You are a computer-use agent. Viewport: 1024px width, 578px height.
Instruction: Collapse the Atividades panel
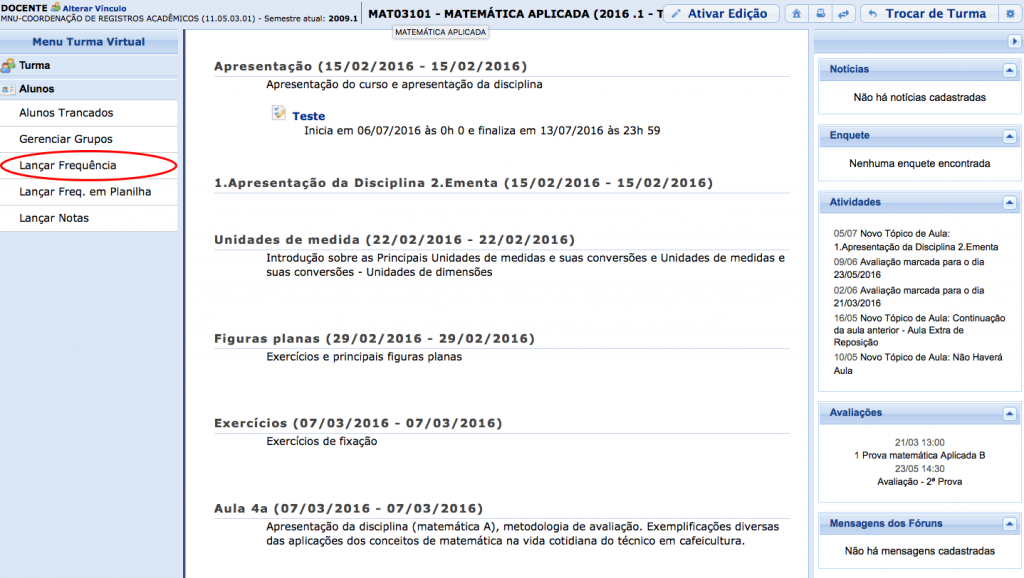click(1008, 203)
